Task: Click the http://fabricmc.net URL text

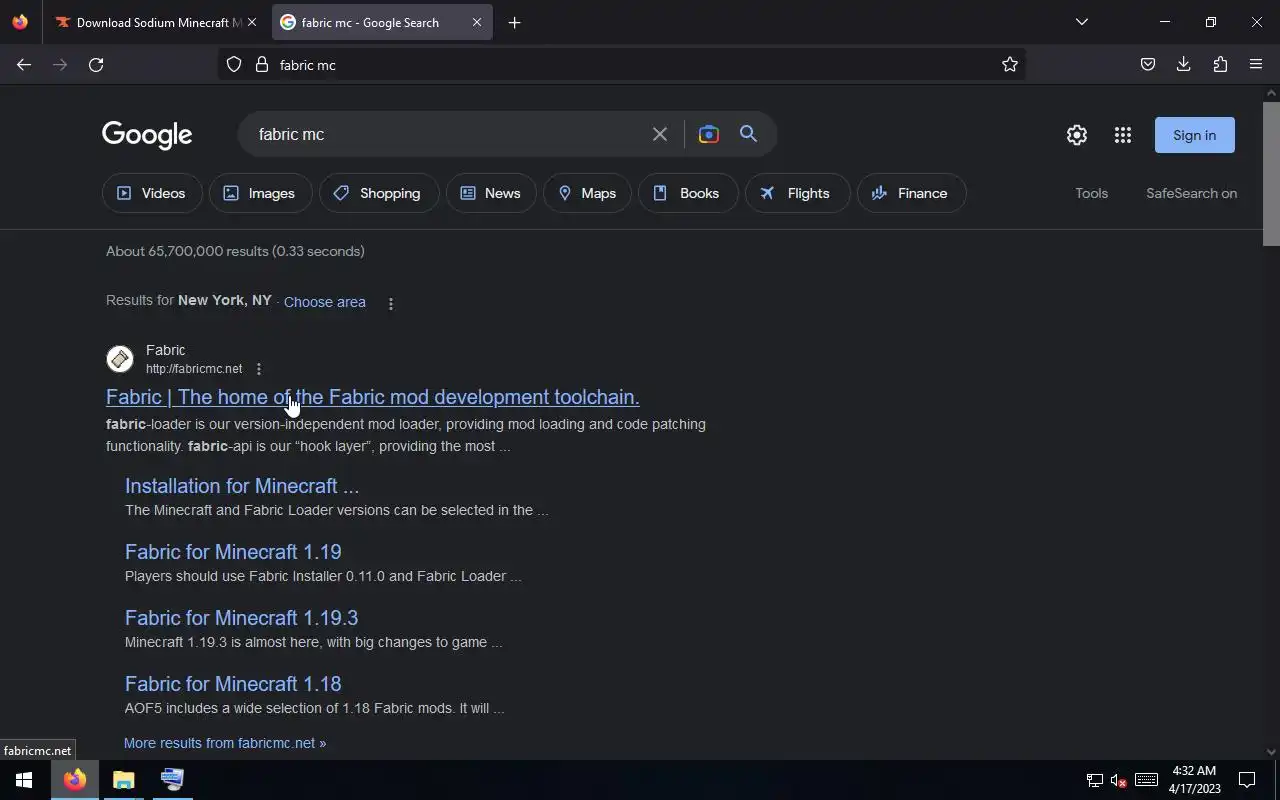Action: click(194, 369)
